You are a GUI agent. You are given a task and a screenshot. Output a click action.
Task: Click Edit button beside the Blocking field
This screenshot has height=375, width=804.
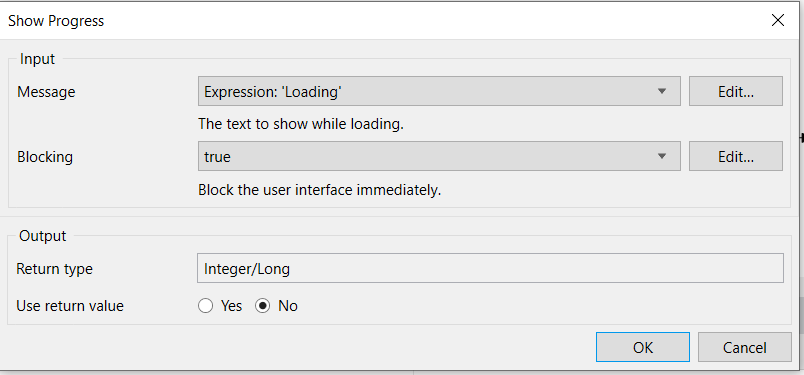pos(736,156)
